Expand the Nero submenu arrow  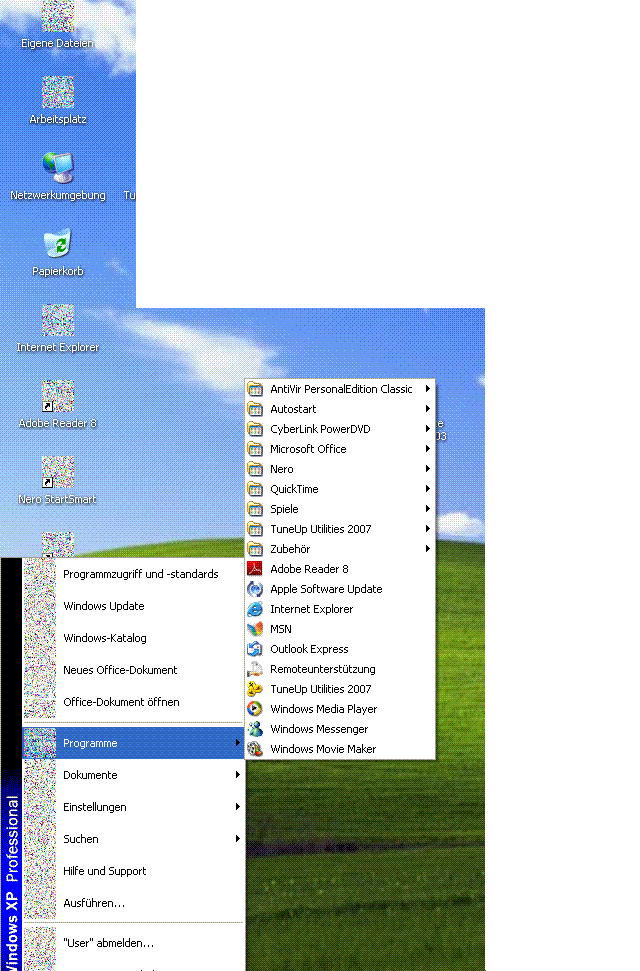pos(427,469)
